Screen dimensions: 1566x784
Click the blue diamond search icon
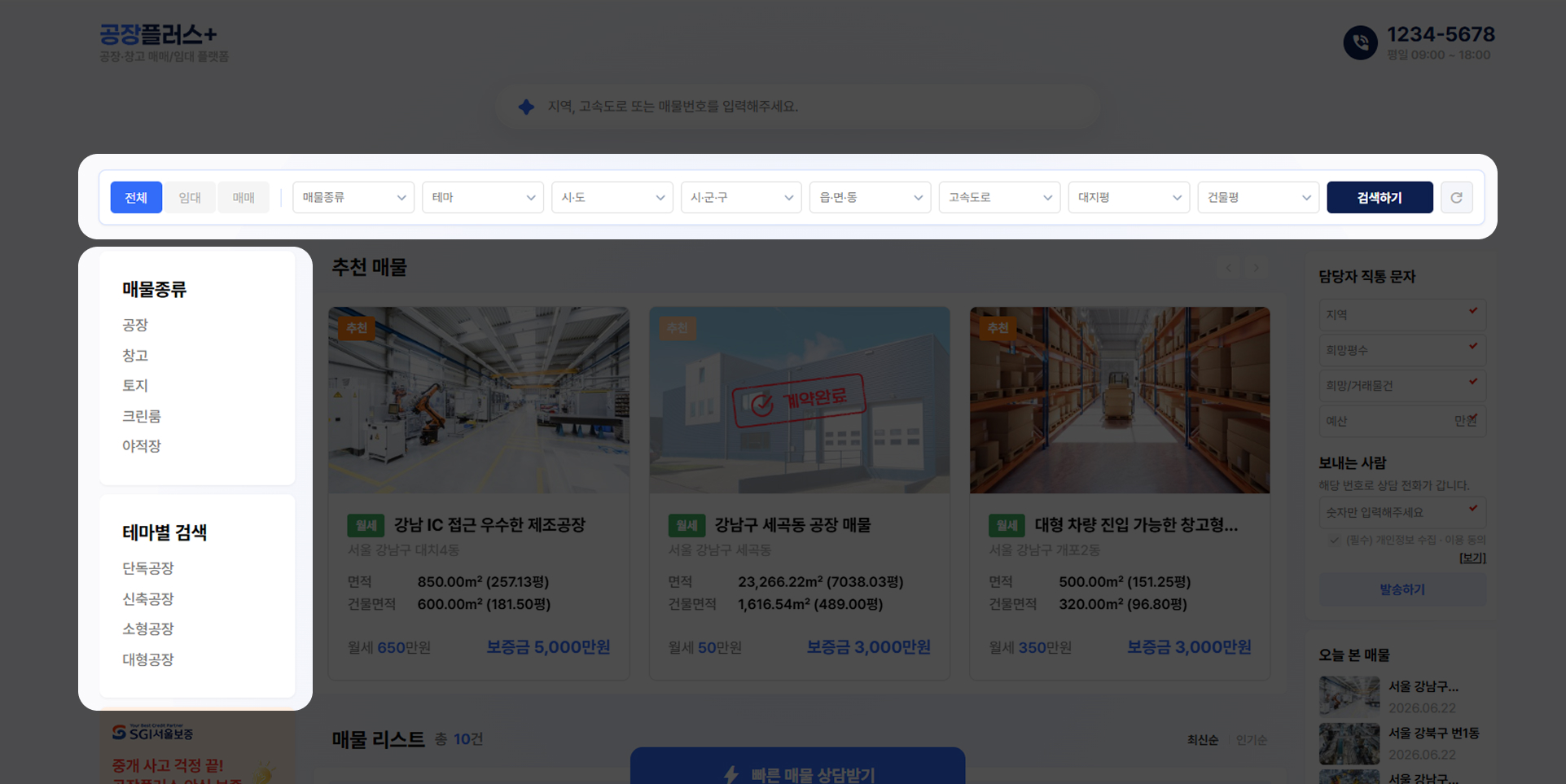526,107
